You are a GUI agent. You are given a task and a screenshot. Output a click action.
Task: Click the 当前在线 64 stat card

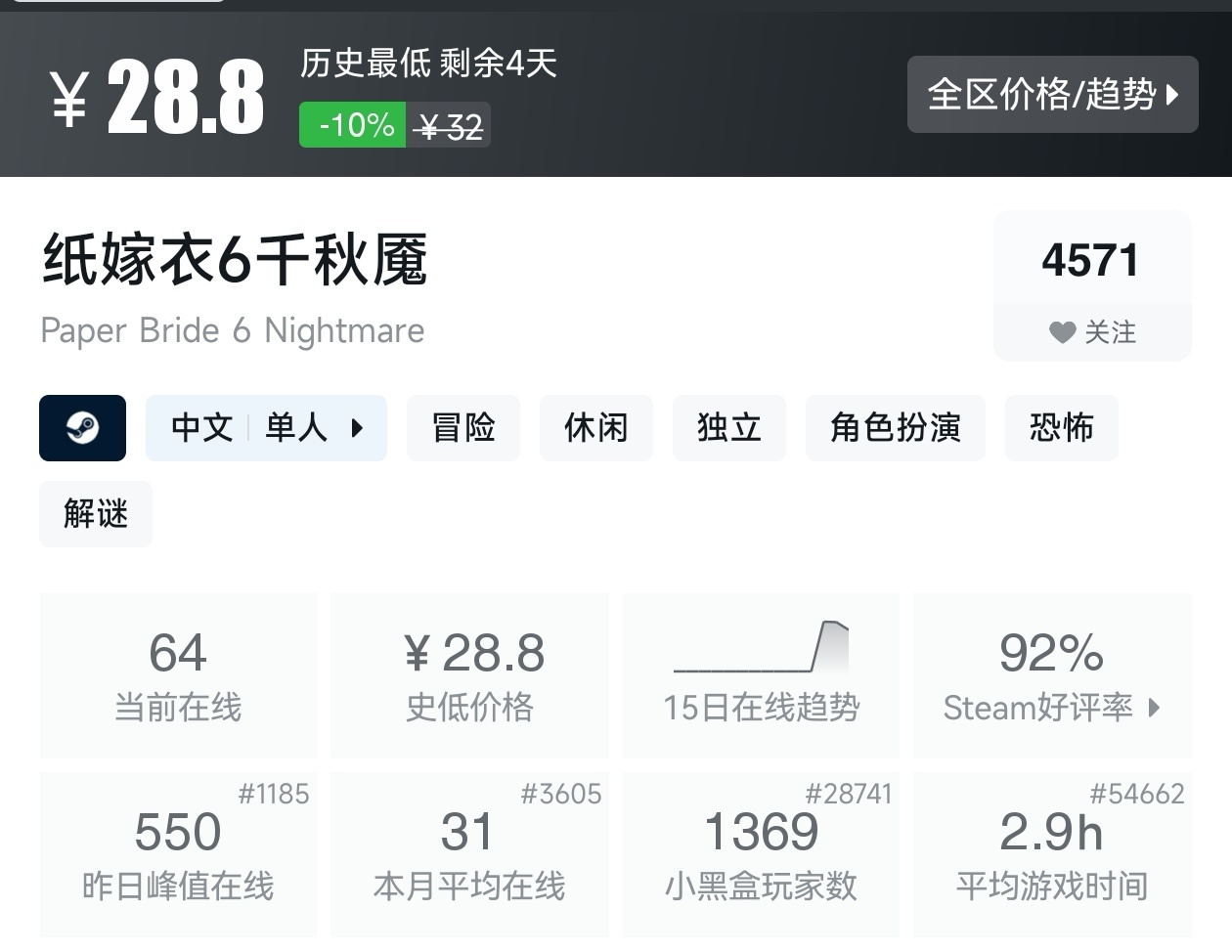[x=178, y=674]
